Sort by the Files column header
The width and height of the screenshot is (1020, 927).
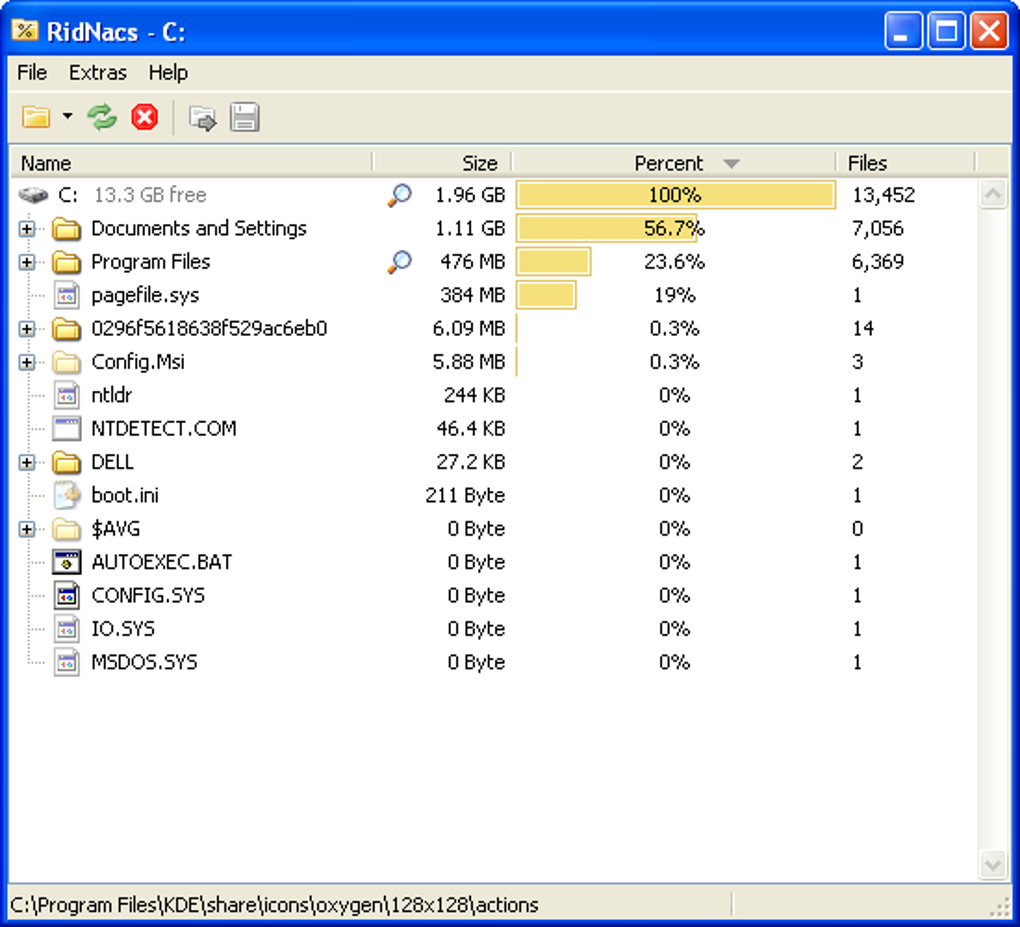coord(905,163)
